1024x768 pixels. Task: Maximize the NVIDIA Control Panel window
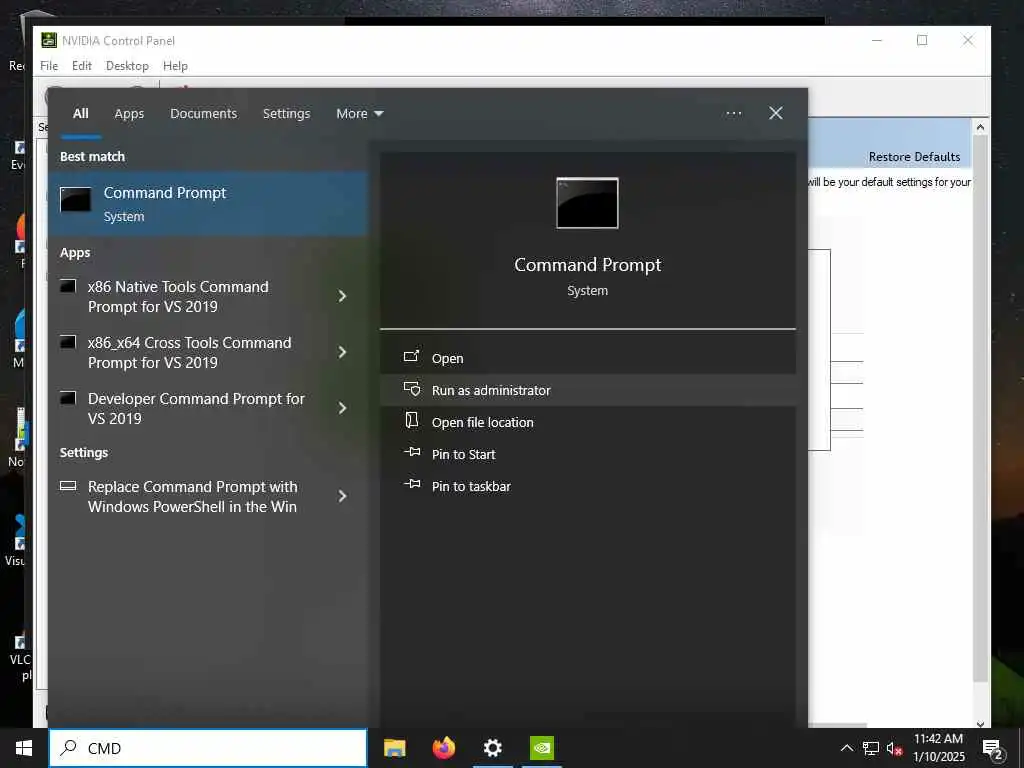click(922, 40)
